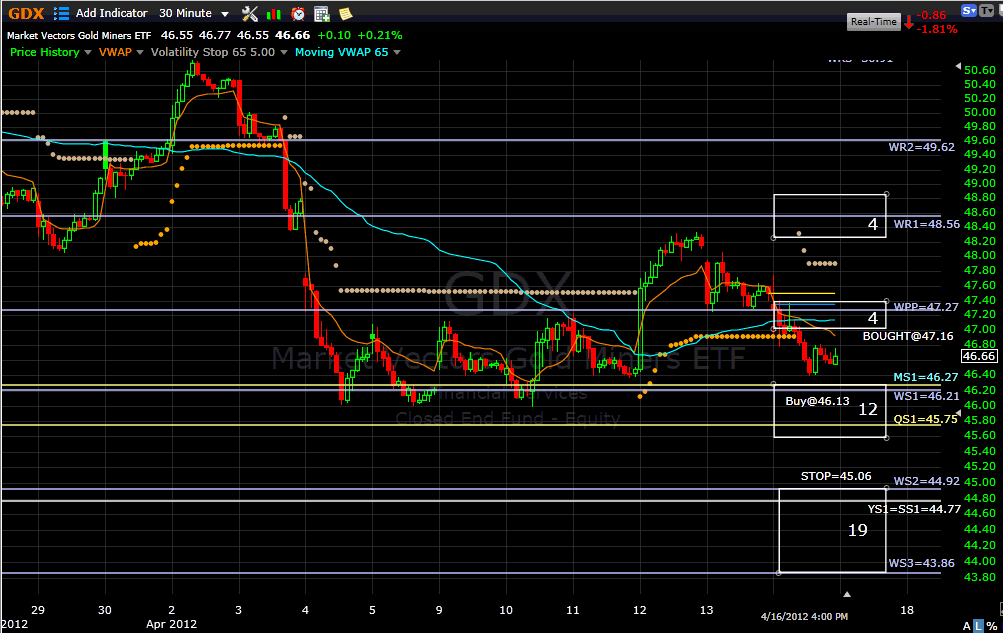Click the Buy@46.13 annotation text
The height and width of the screenshot is (633, 1003).
click(817, 402)
